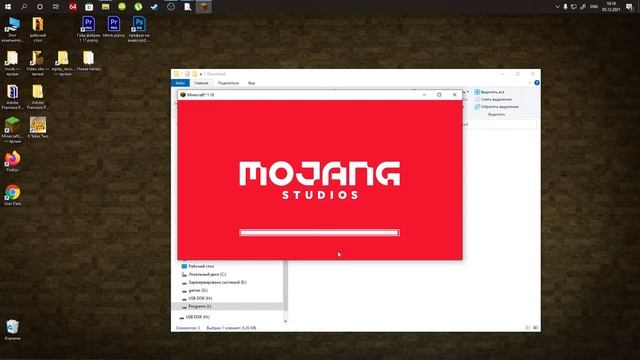
Task: Open the replay folder shortcut on the desktop
Action: pos(62,63)
